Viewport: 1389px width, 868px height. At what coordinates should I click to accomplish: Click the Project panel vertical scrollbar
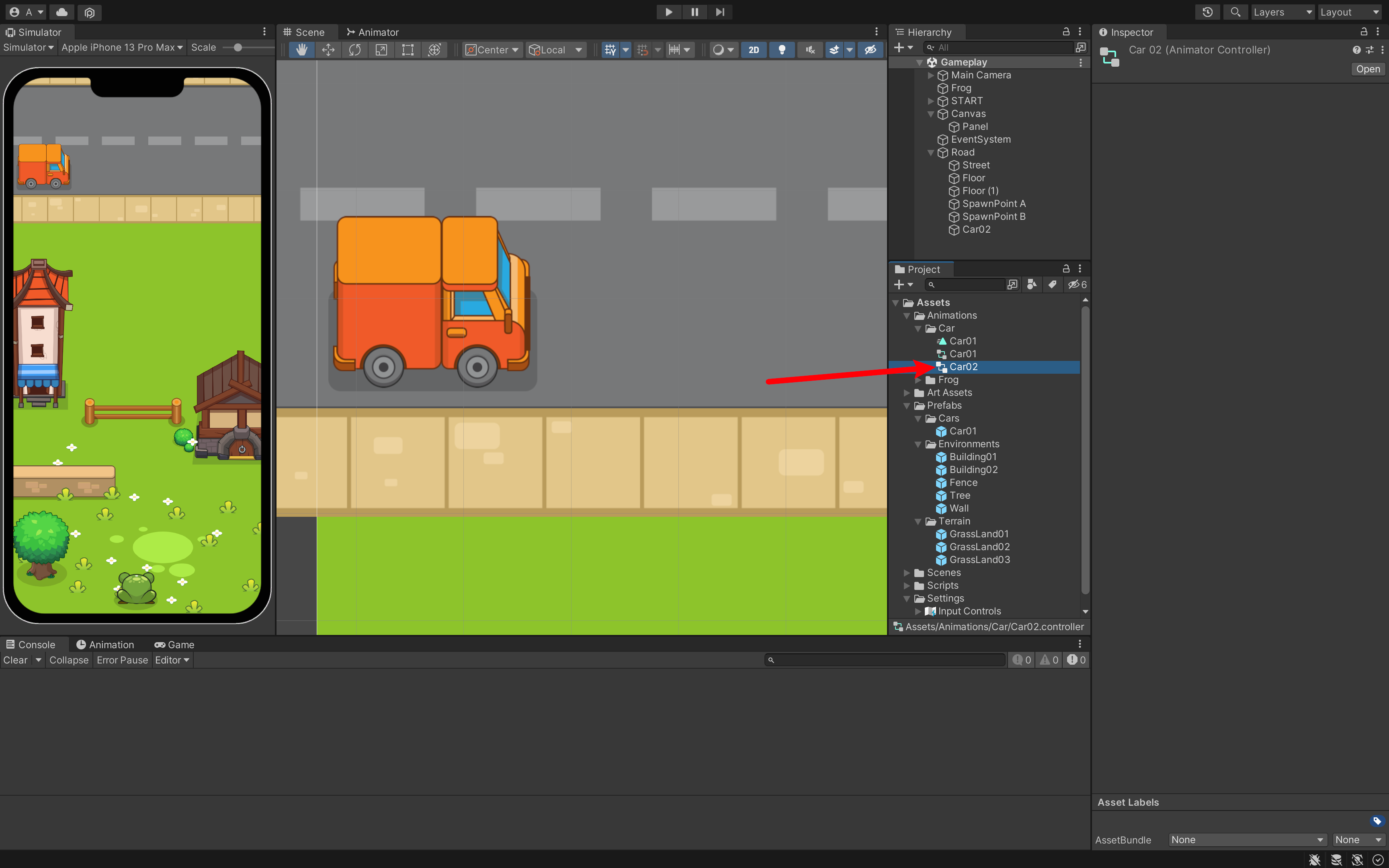(1085, 450)
